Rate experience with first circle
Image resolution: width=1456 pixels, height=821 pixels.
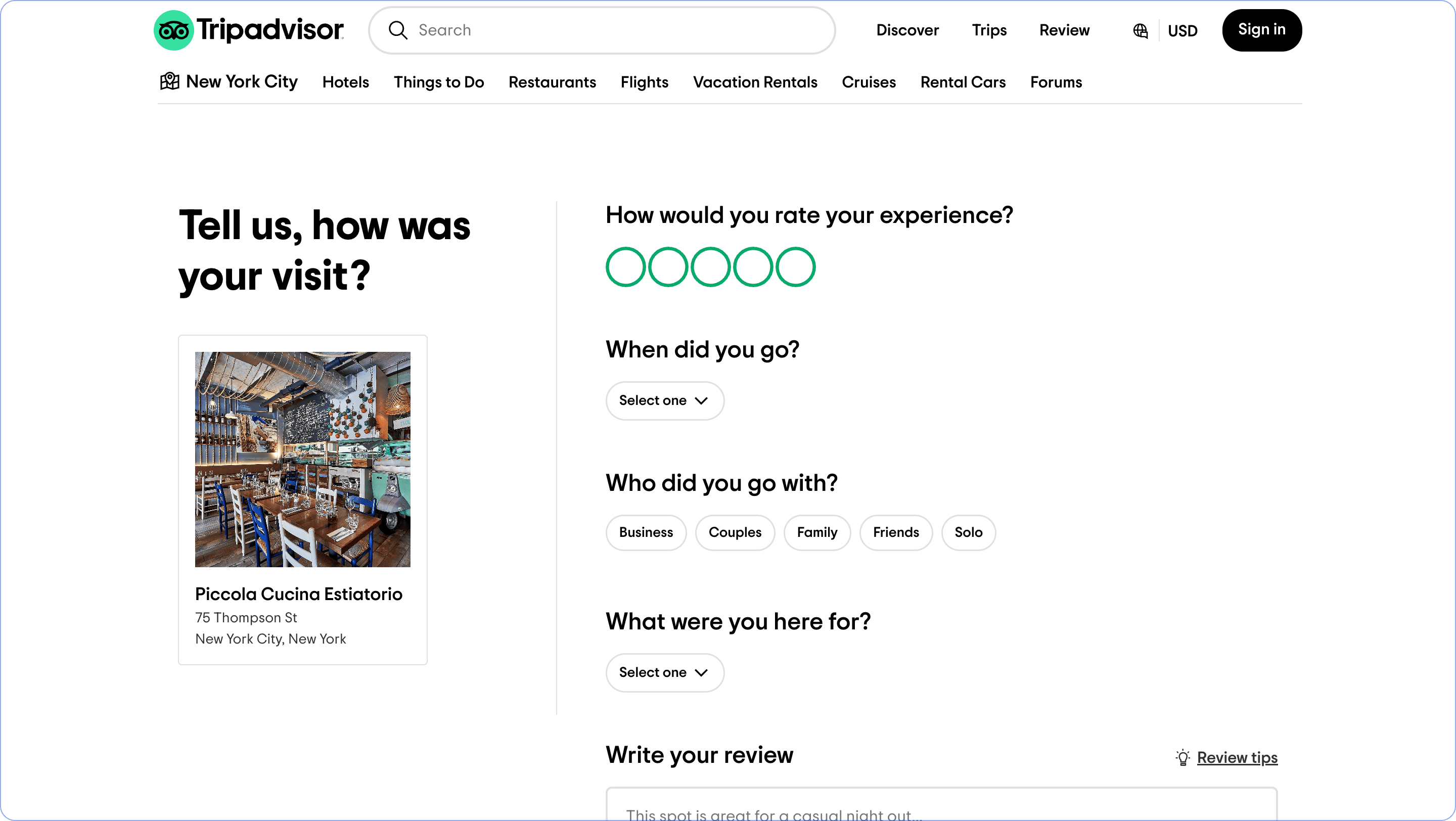(x=625, y=267)
